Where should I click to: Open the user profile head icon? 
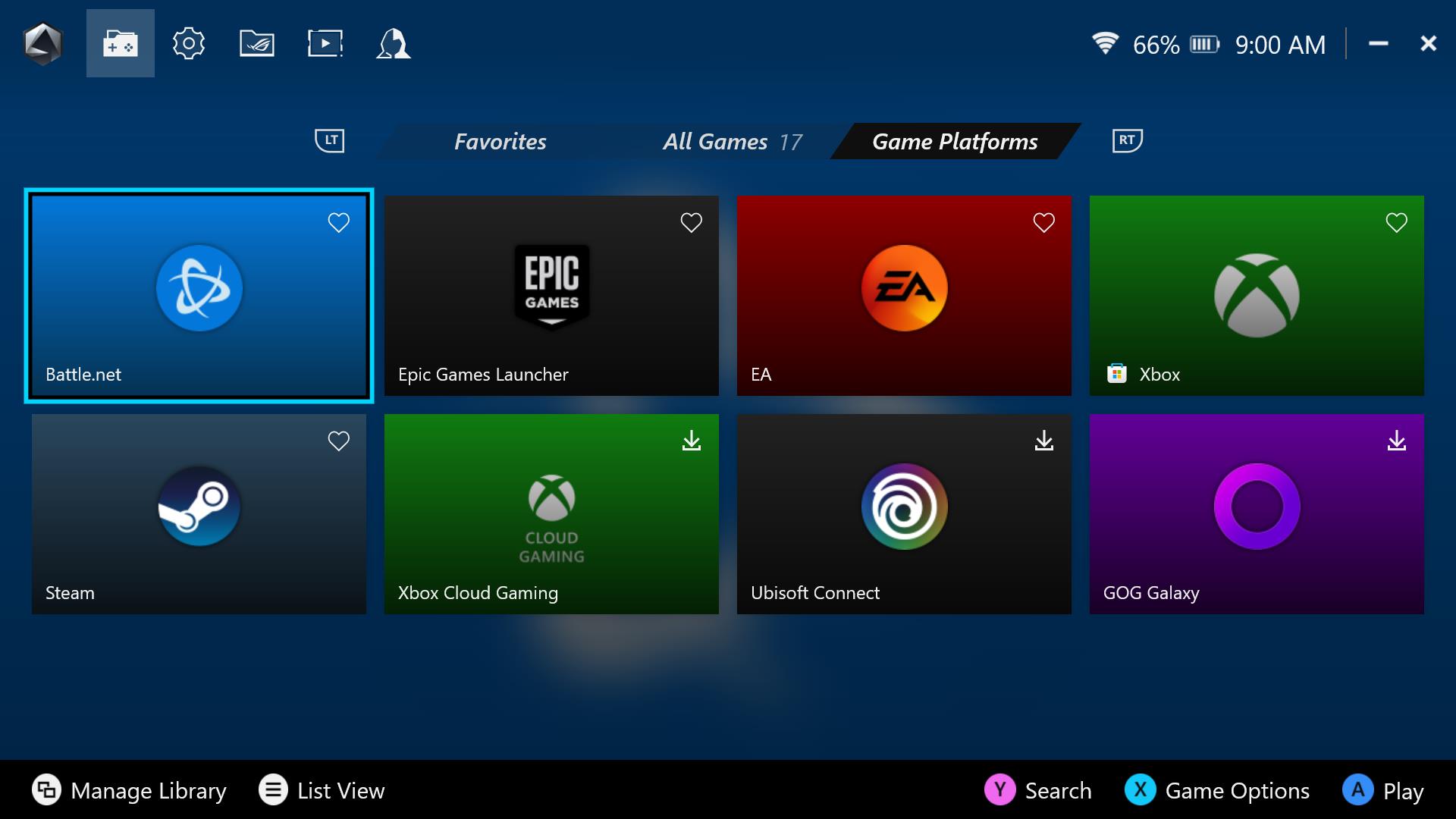[394, 43]
